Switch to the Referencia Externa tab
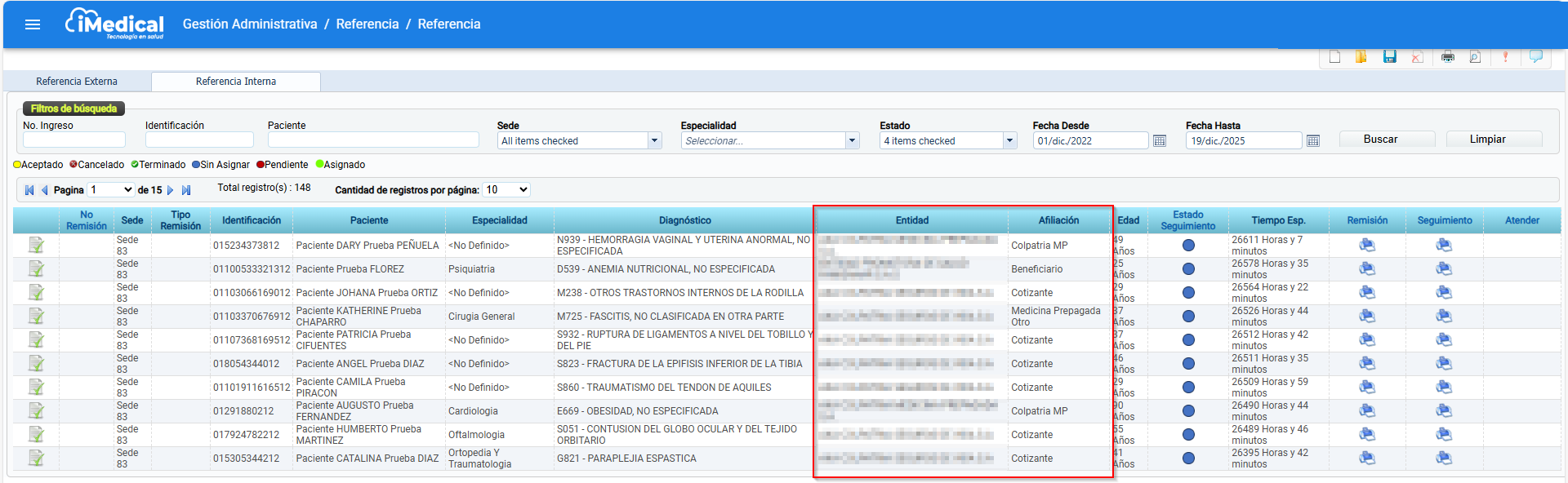The width and height of the screenshot is (1568, 483). click(x=77, y=81)
